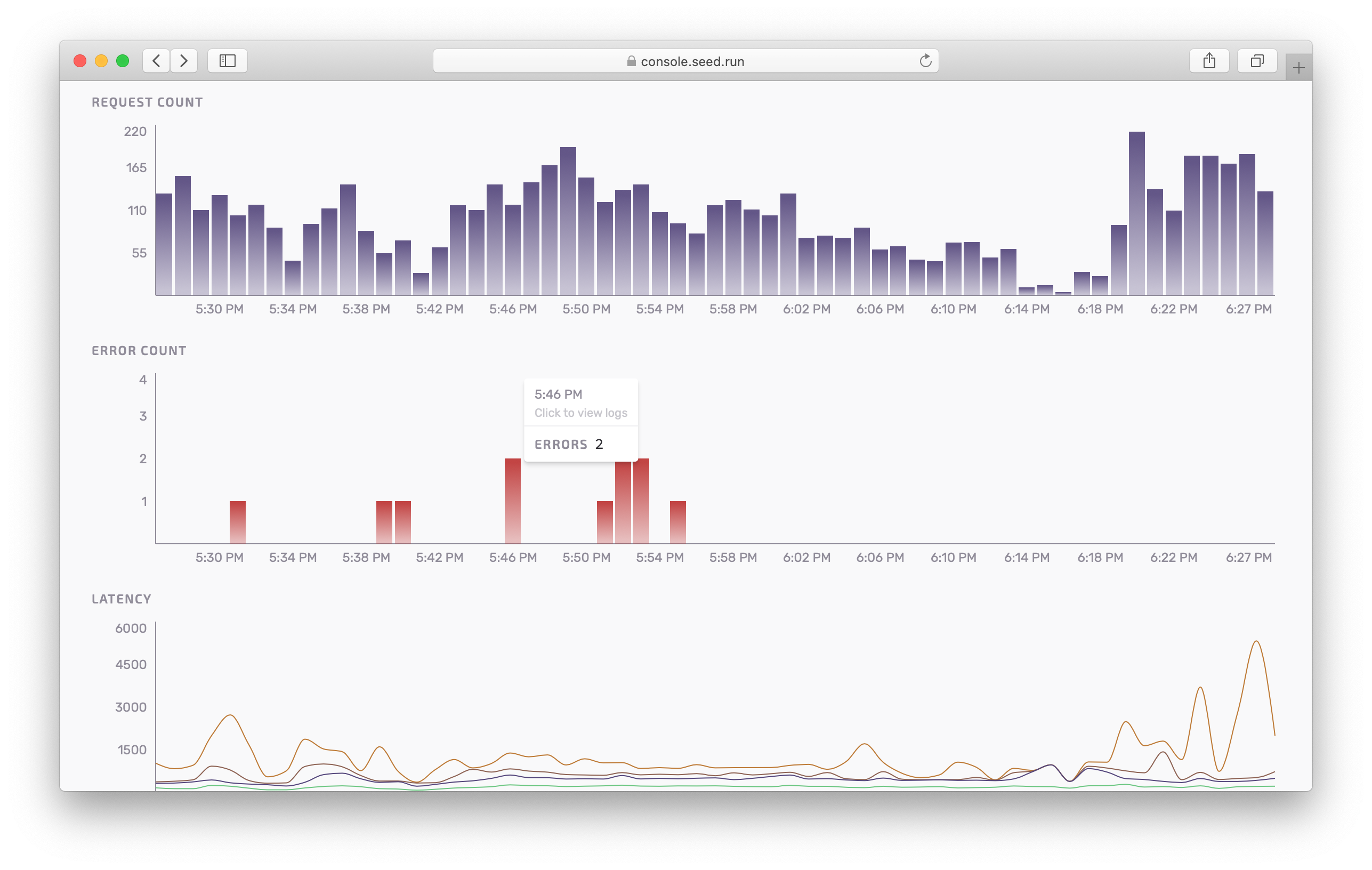Screen dimensions: 1372x870
Task: Click the request bar peak near 5:50 PM
Action: [568, 221]
